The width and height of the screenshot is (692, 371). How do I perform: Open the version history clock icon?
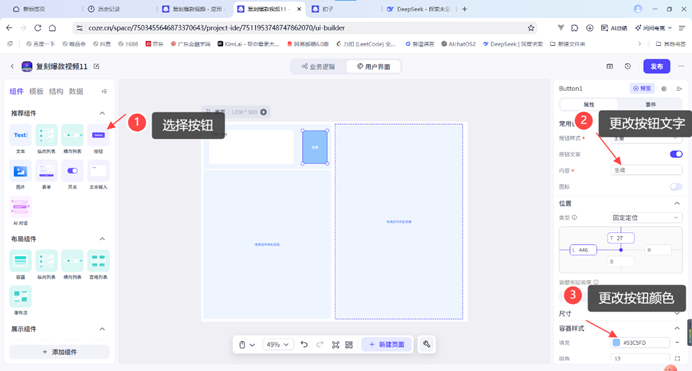coord(628,66)
